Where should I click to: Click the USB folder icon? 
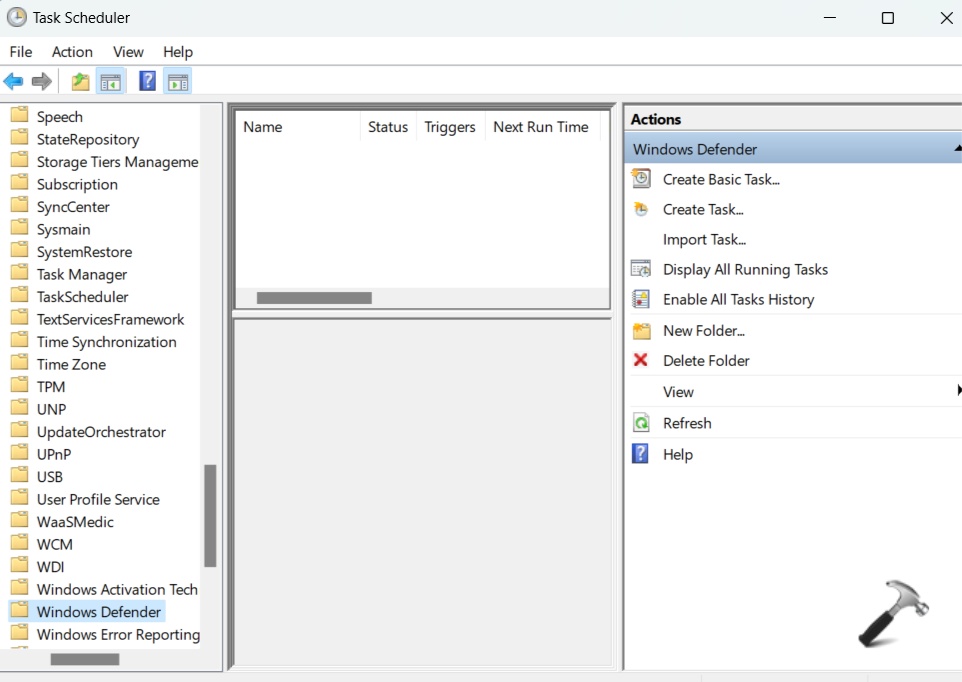tap(20, 475)
